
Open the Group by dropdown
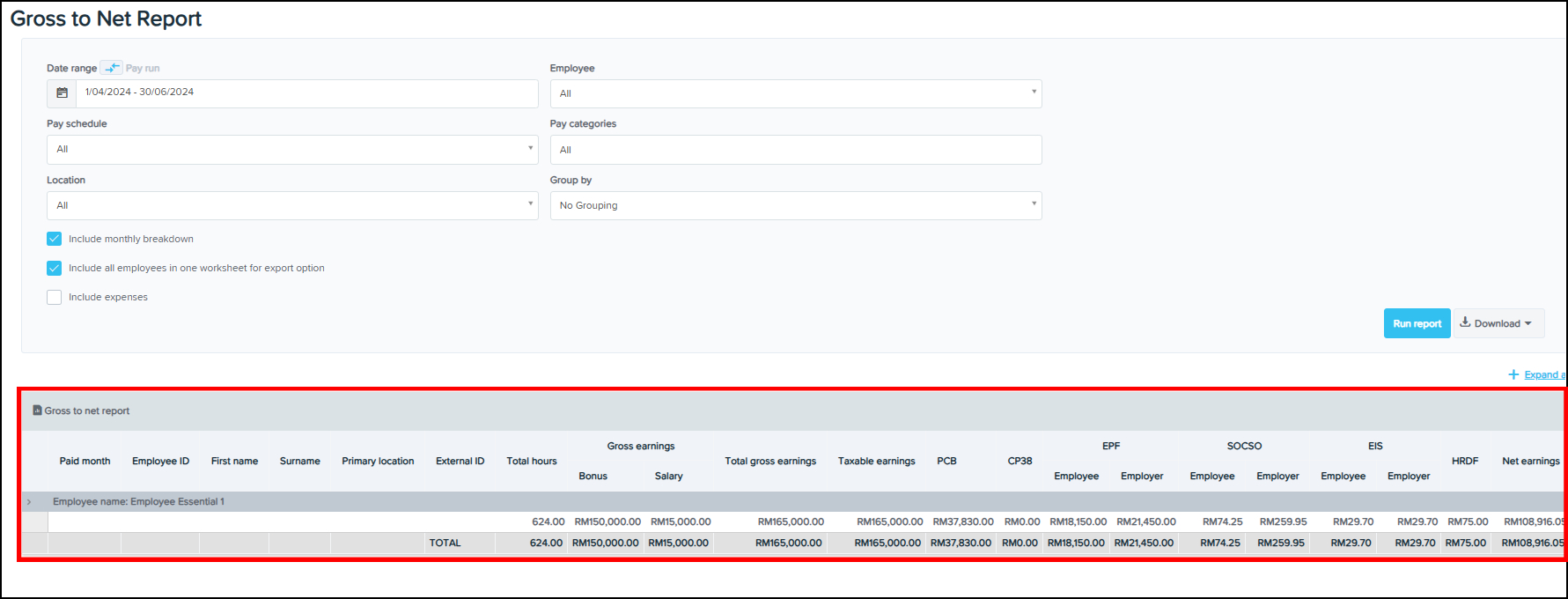795,205
